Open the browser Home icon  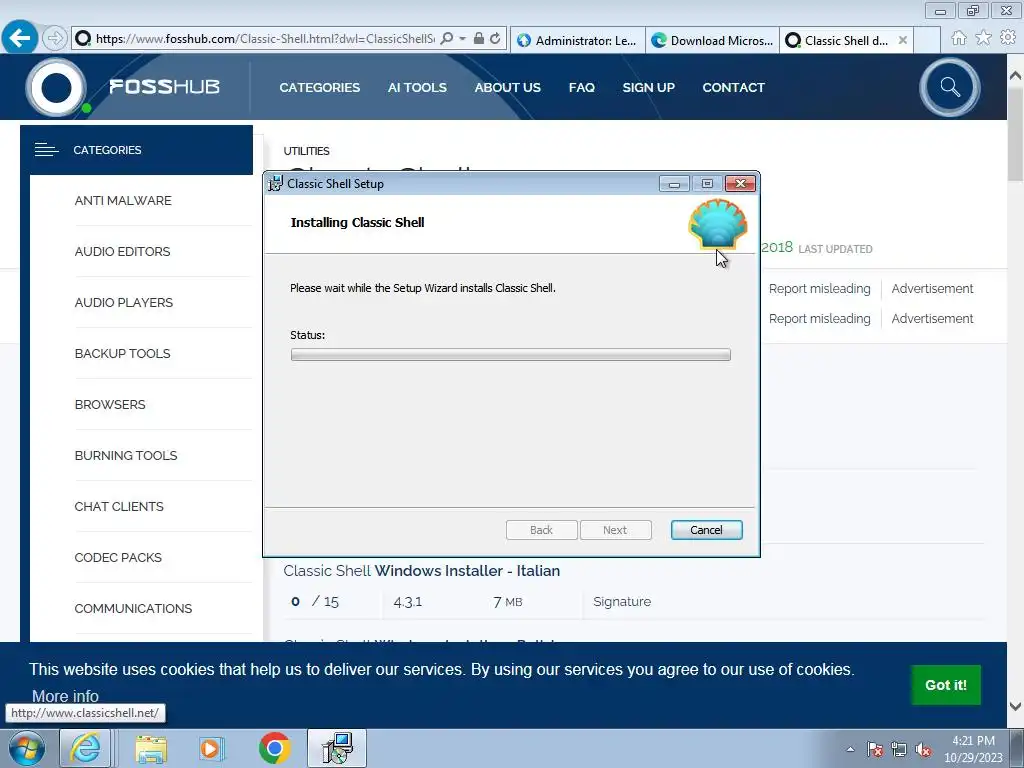(958, 38)
